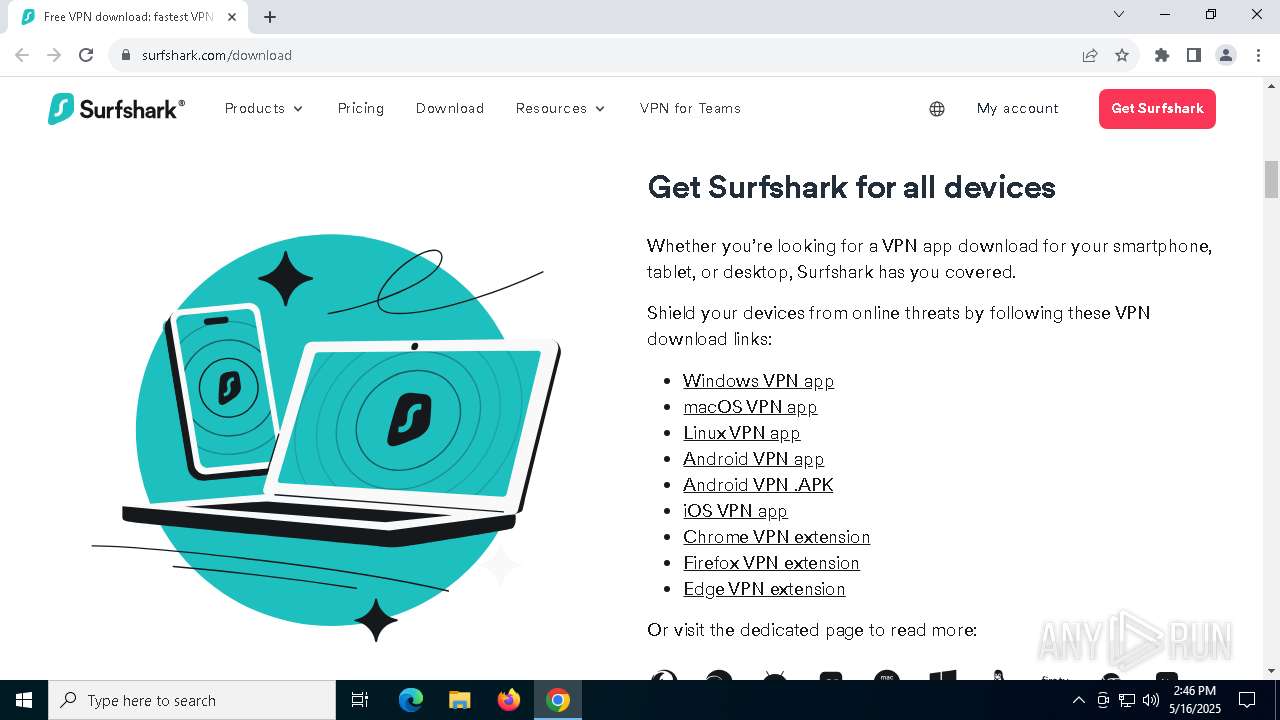Open Task View on the taskbar
Image resolution: width=1280 pixels, height=720 pixels.
click(360, 700)
